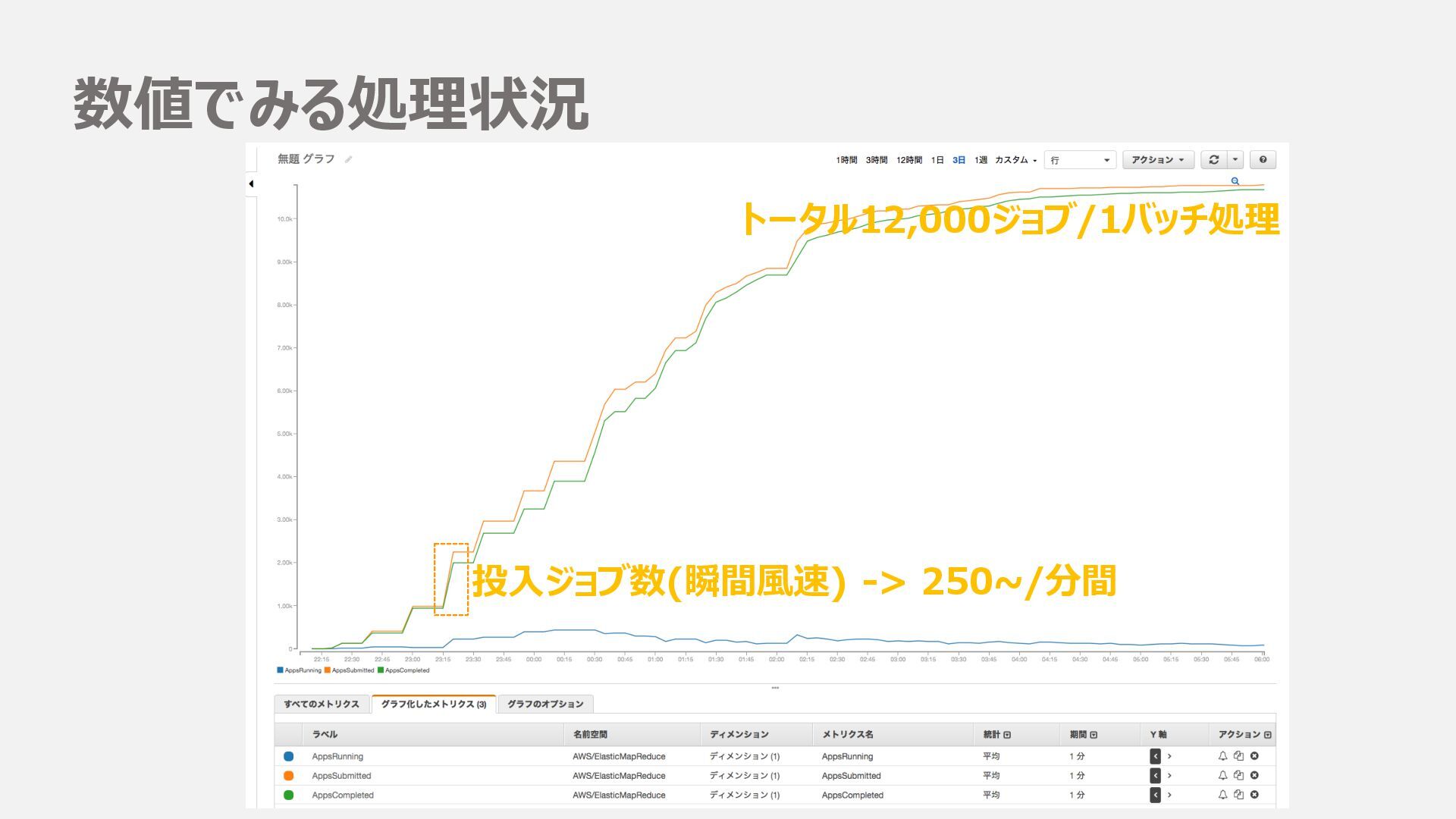Select the 1週 time range
The image size is (1456, 819).
pos(981,160)
